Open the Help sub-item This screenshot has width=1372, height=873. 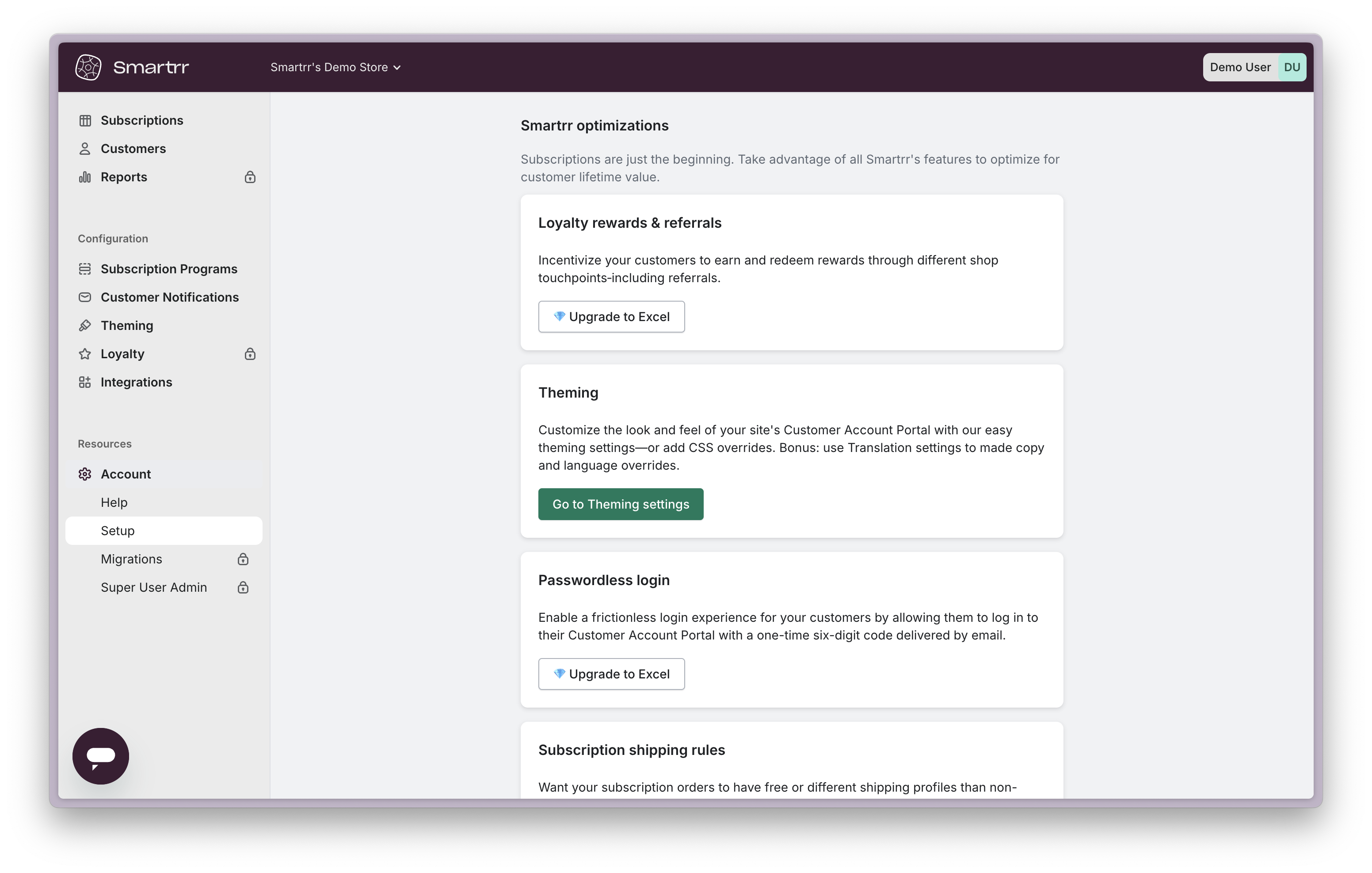tap(164, 502)
